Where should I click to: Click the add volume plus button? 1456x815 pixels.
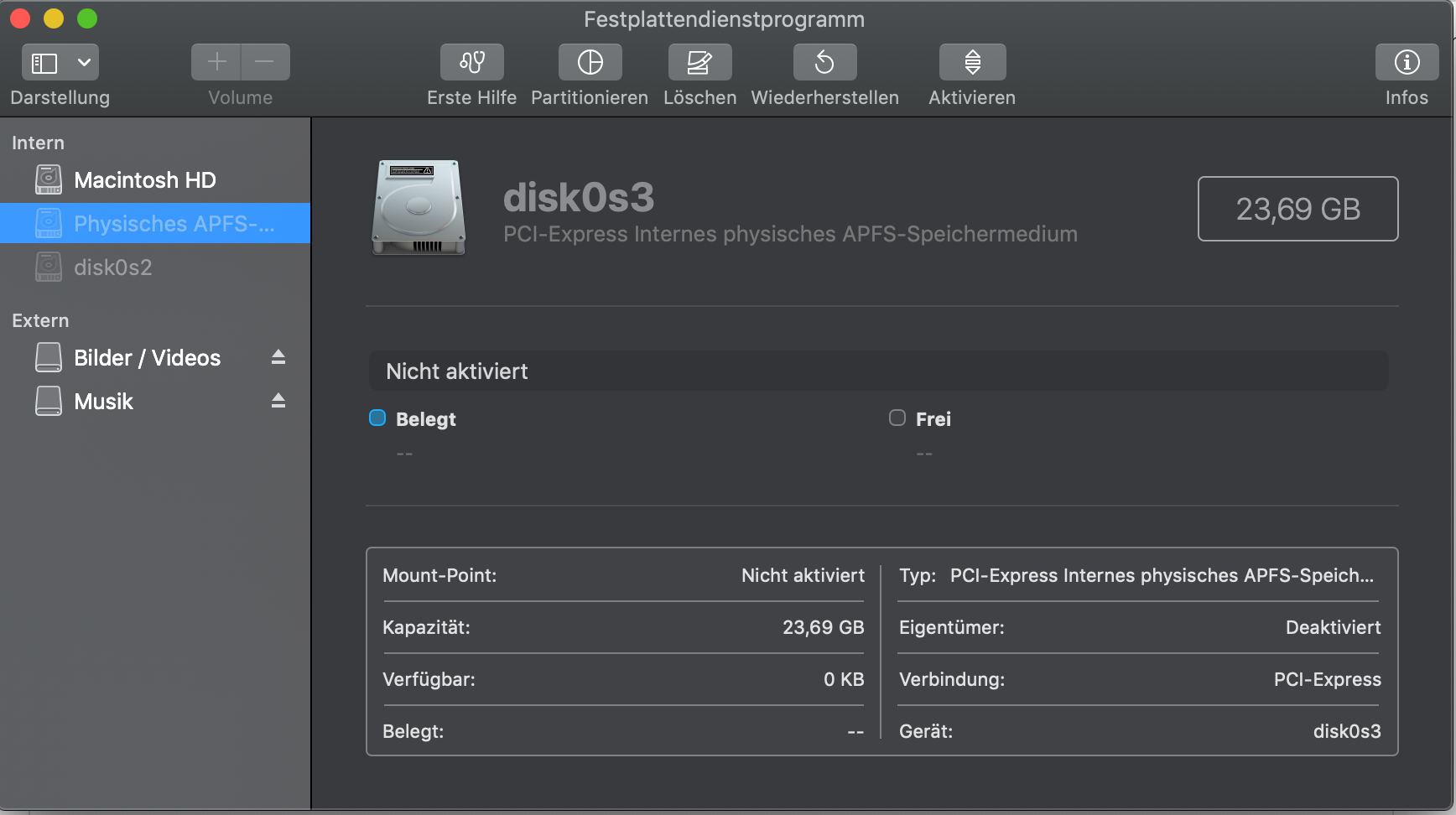point(216,62)
